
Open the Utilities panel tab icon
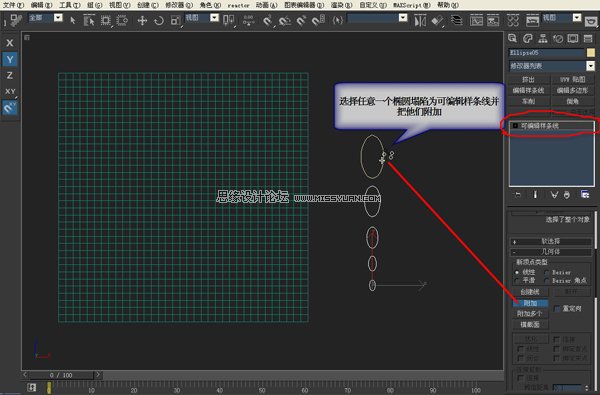588,38
